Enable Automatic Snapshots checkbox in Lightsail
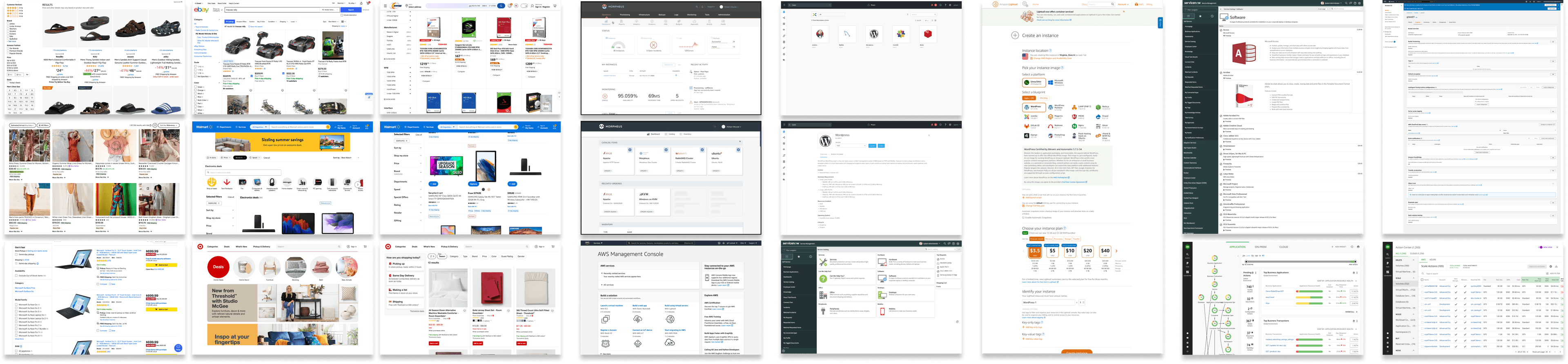1568x364 pixels. 1023,217
